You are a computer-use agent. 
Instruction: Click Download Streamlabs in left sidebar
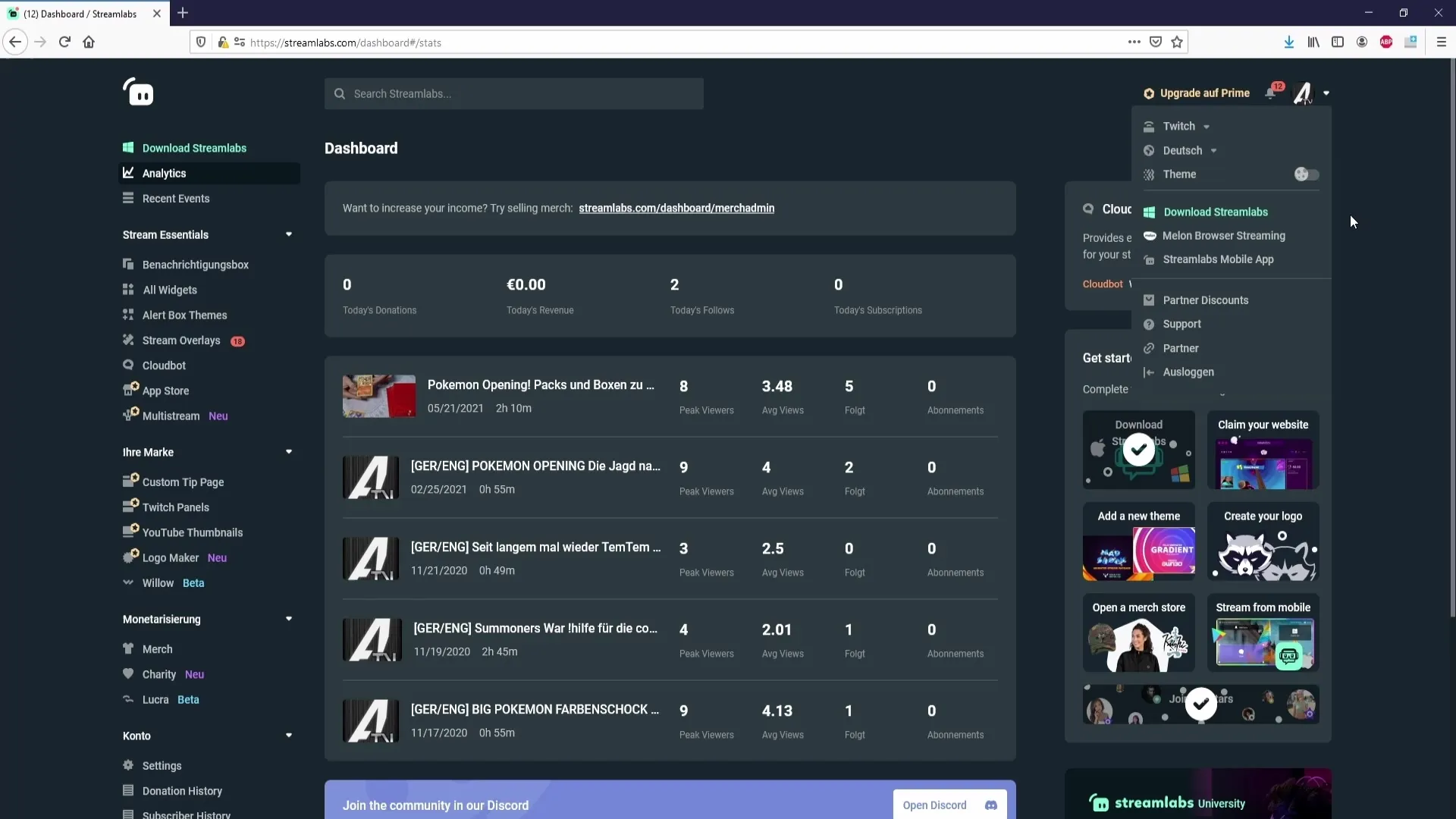194,148
